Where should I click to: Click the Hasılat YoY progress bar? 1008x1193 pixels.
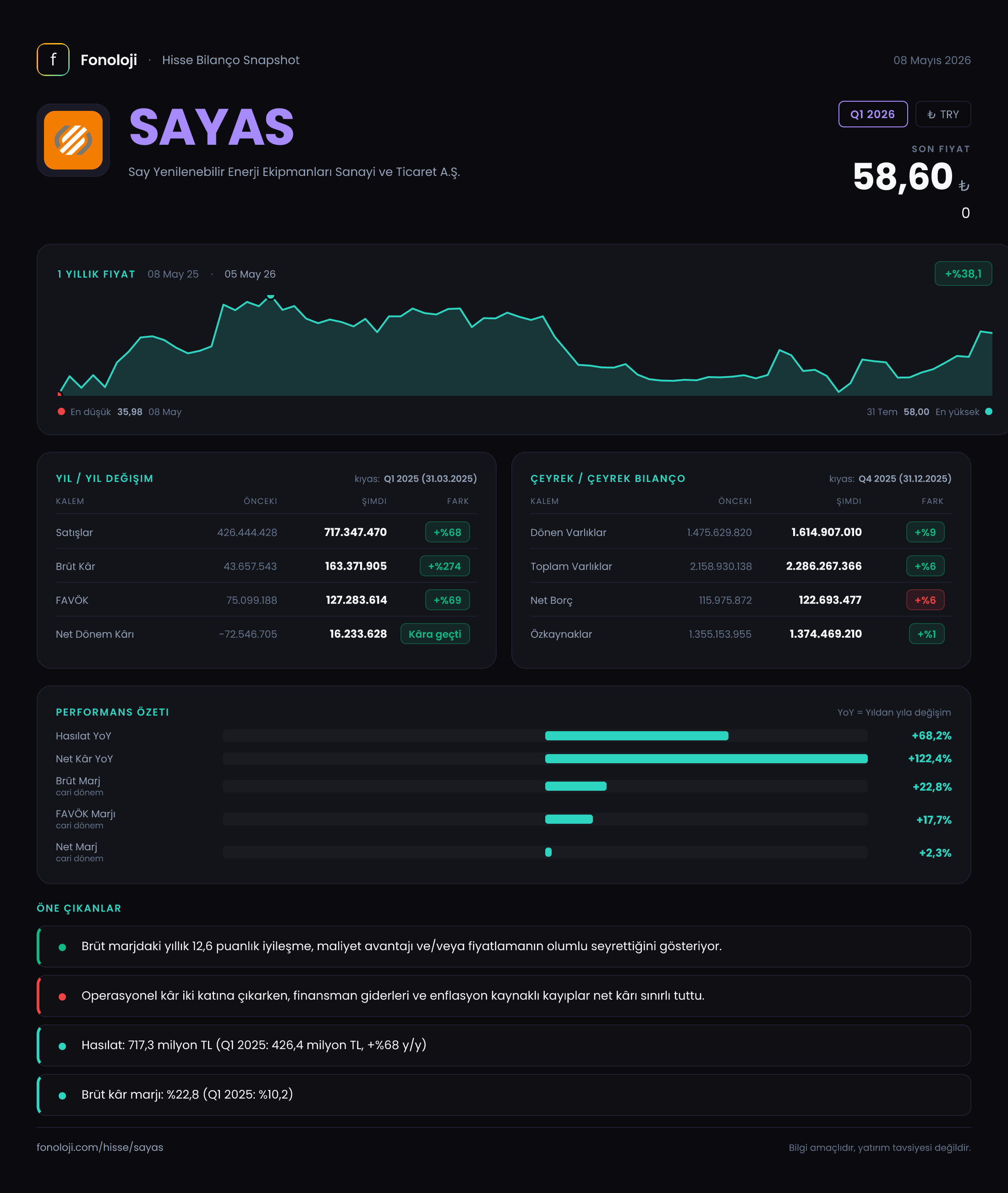pos(545,736)
